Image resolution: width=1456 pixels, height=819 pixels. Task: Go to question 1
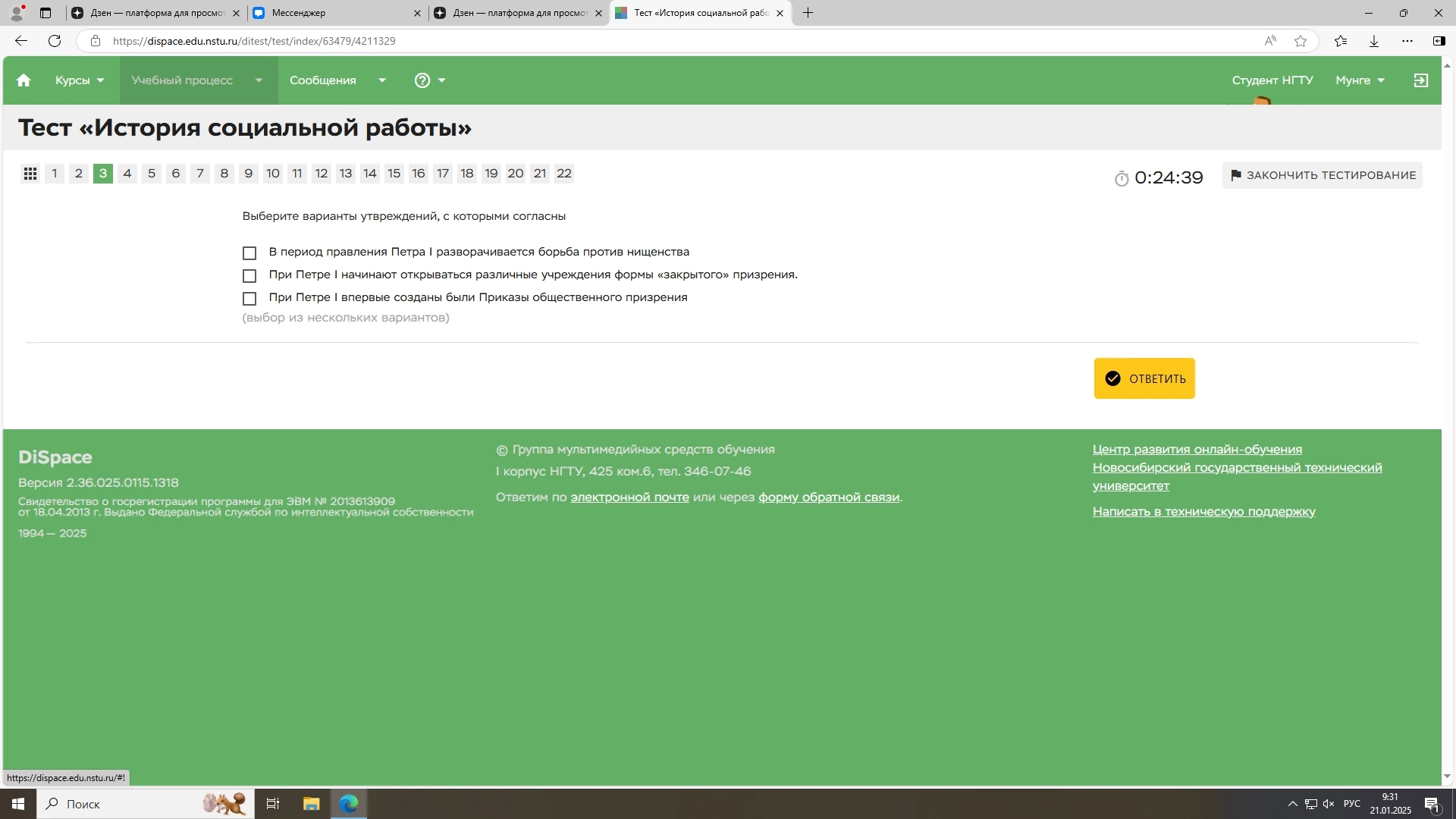click(55, 174)
